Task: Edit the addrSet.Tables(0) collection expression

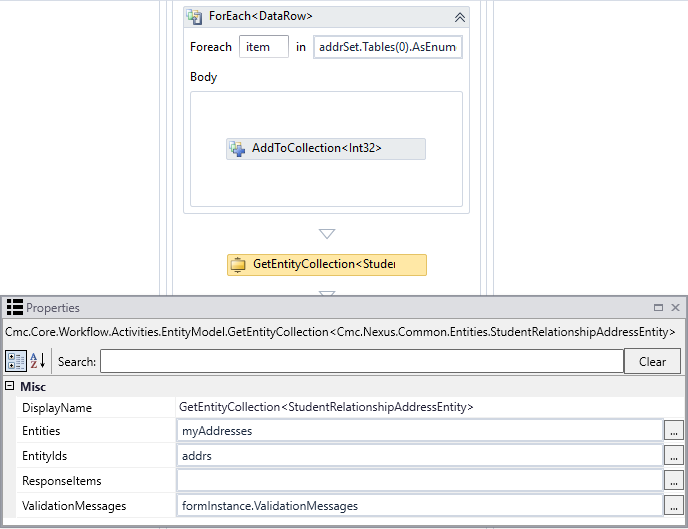Action: point(387,47)
